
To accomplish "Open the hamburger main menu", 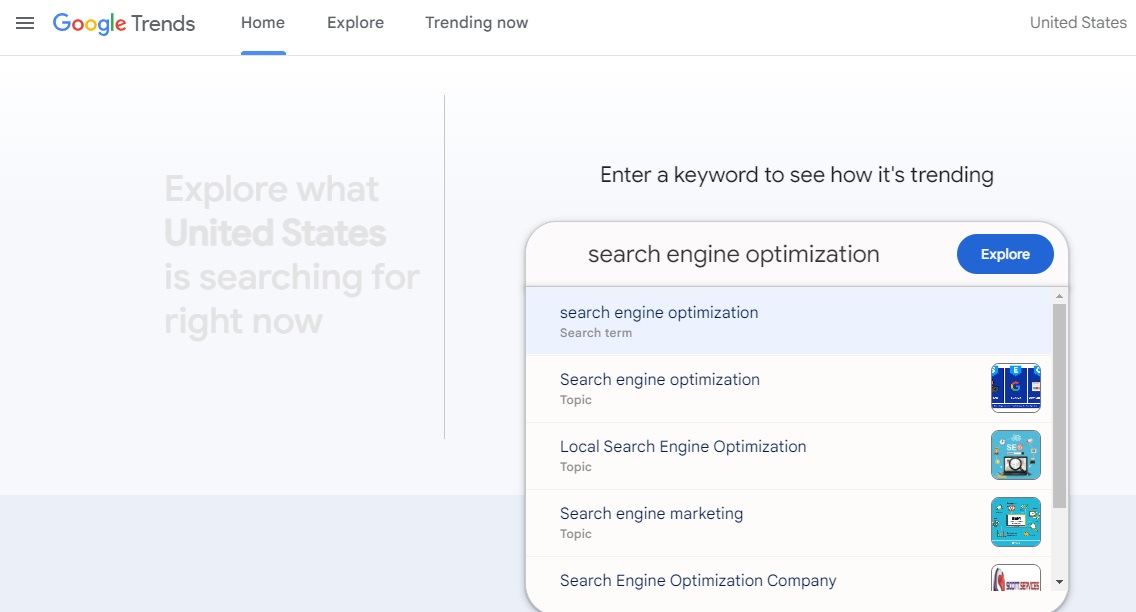I will [x=25, y=23].
